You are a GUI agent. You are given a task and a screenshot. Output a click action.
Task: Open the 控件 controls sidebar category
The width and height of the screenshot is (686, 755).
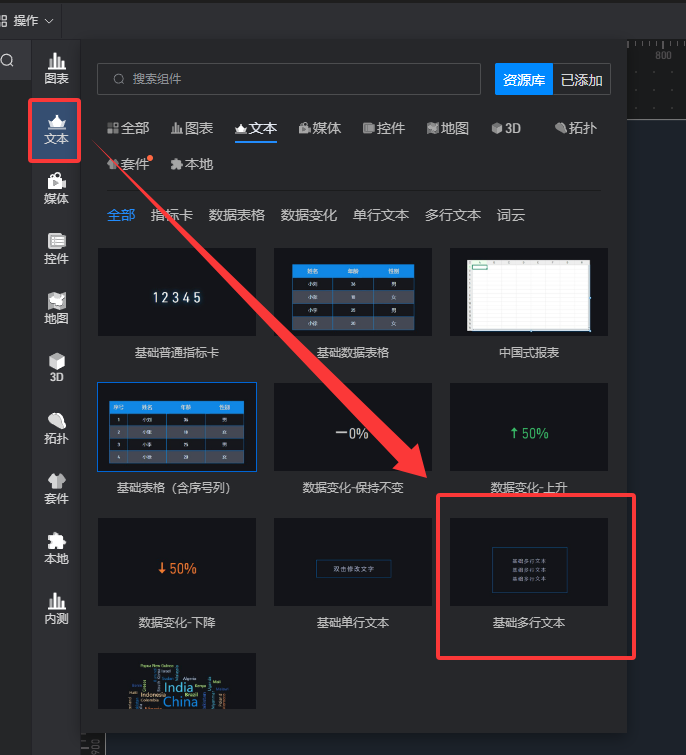tap(56, 249)
